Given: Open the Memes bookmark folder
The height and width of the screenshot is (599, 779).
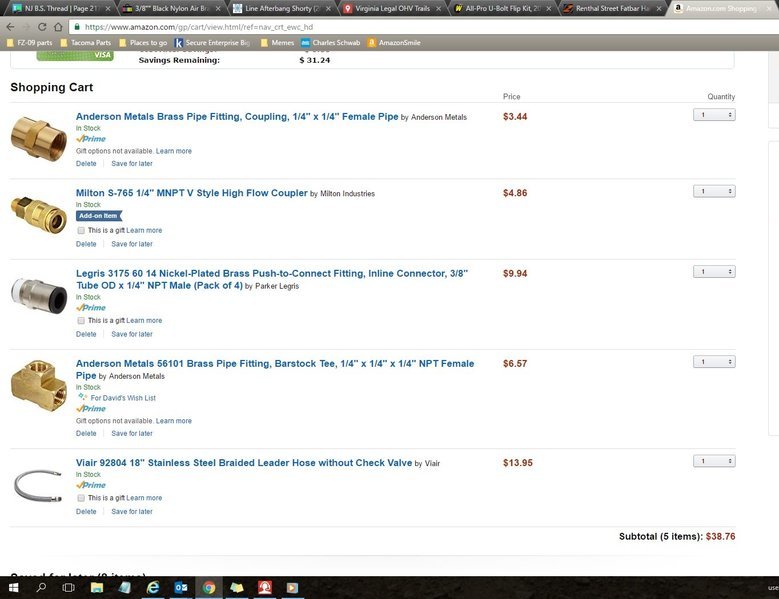Looking at the screenshot, I should pyautogui.click(x=277, y=43).
